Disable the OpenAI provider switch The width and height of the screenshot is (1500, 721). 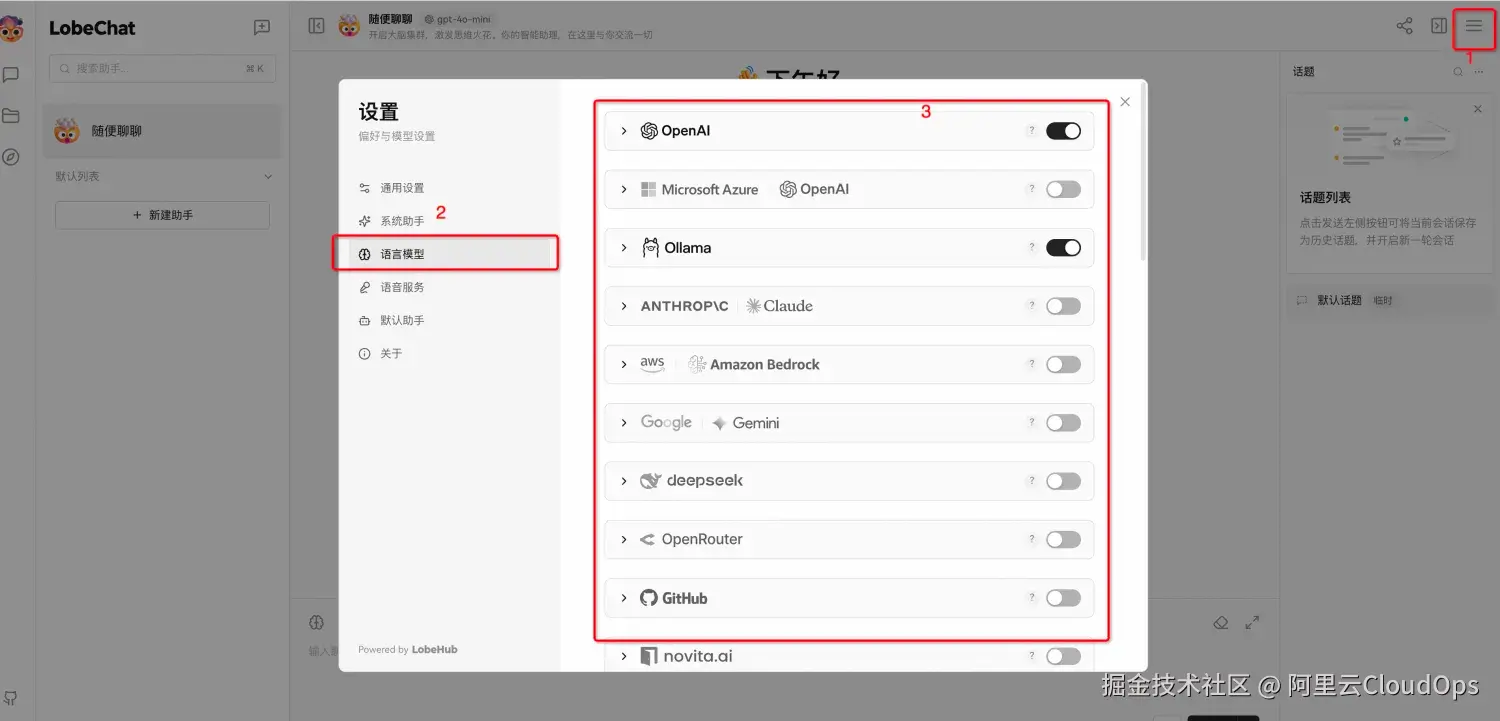click(x=1063, y=131)
